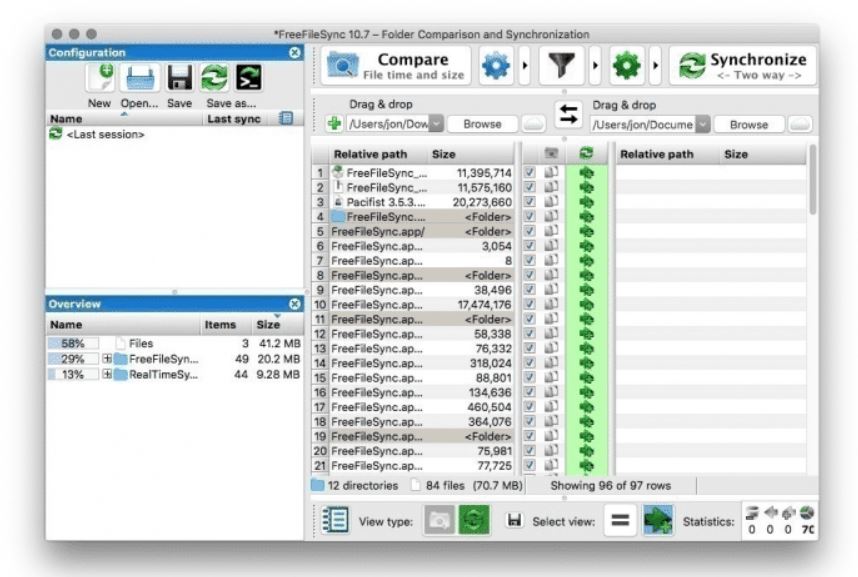
Task: Select action view type green sync icon
Action: coord(474,520)
